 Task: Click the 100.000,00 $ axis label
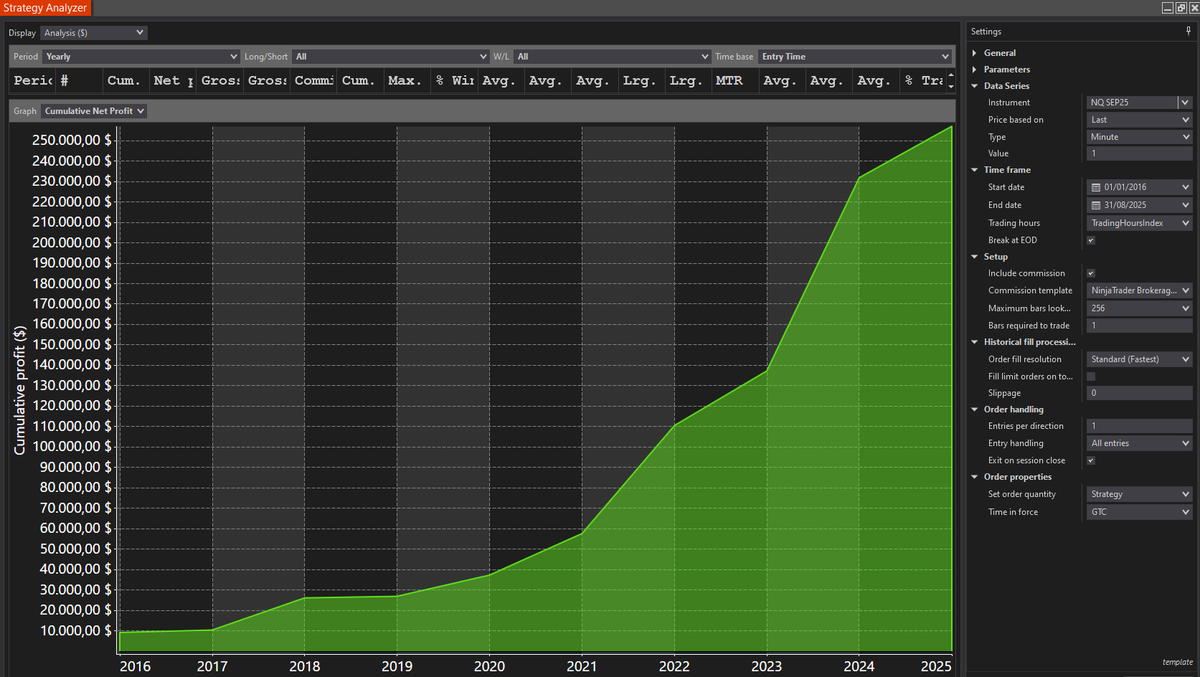[x=71, y=446]
